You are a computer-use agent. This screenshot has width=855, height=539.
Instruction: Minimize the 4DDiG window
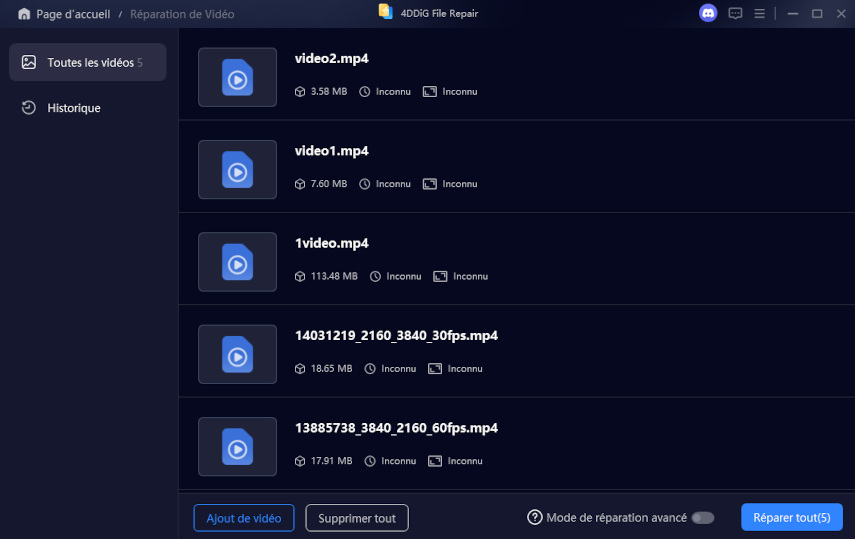pyautogui.click(x=793, y=14)
